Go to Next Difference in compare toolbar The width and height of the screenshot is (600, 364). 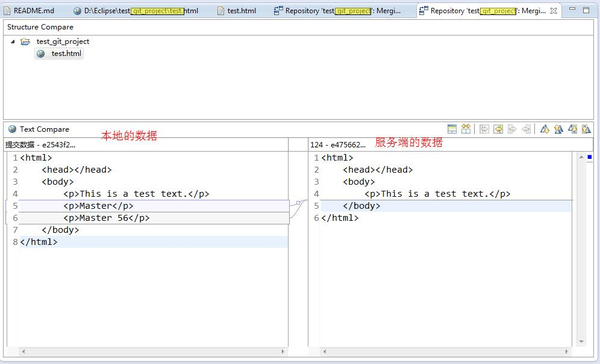pos(545,129)
